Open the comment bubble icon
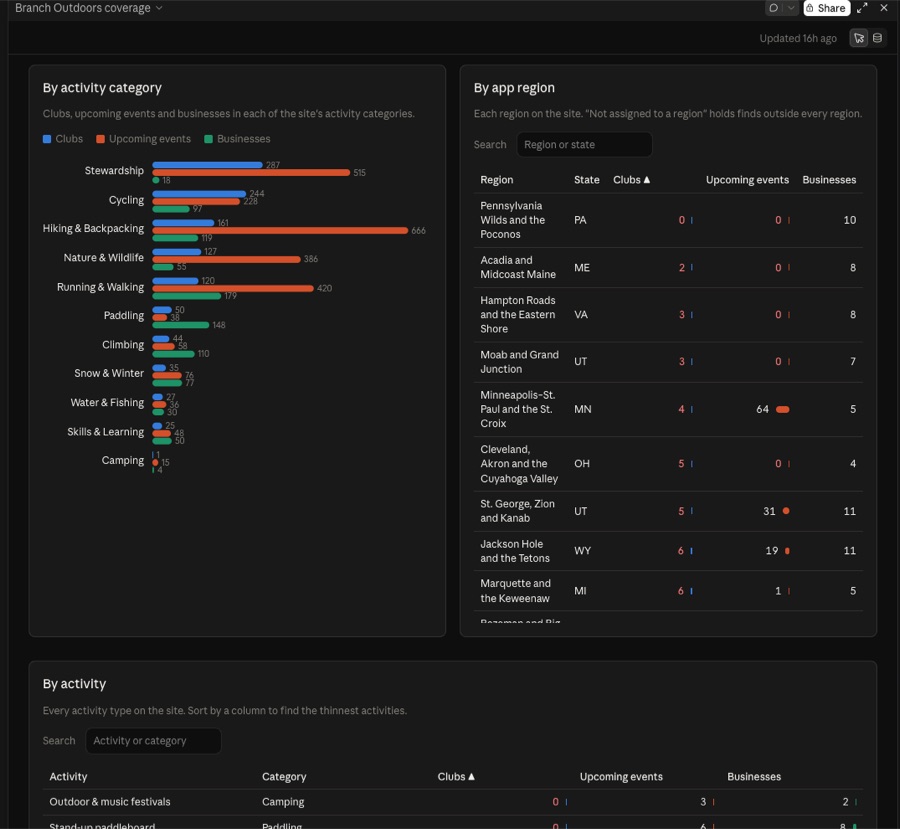The image size is (900, 829). click(x=774, y=8)
